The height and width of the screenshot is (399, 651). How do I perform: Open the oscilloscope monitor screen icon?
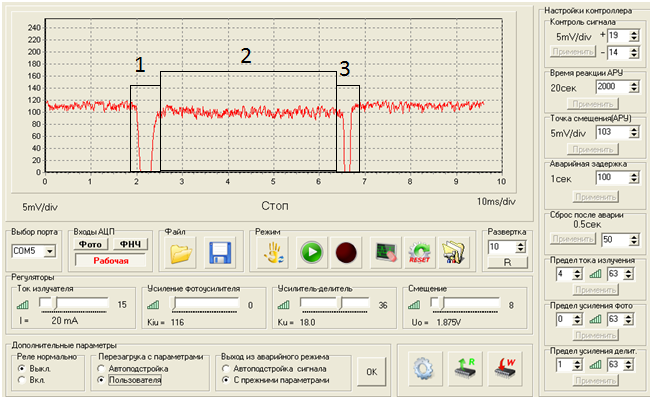tap(385, 253)
